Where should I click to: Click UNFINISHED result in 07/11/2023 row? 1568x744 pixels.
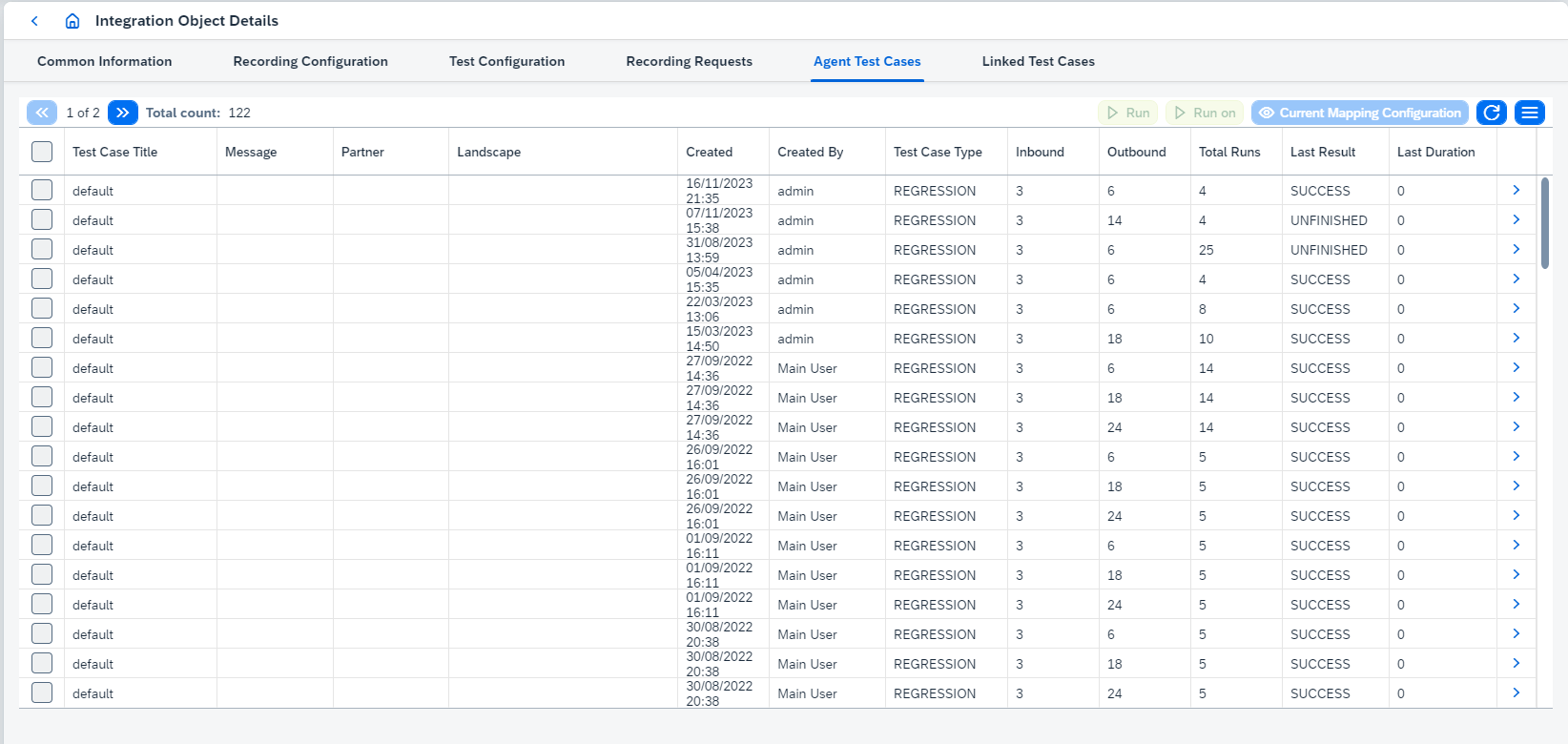pos(1329,220)
